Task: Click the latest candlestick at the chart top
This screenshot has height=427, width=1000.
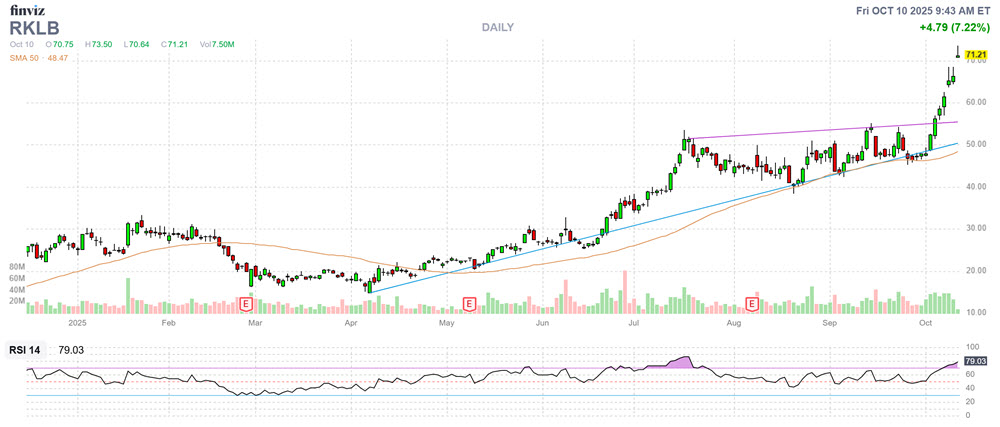Action: tap(958, 54)
